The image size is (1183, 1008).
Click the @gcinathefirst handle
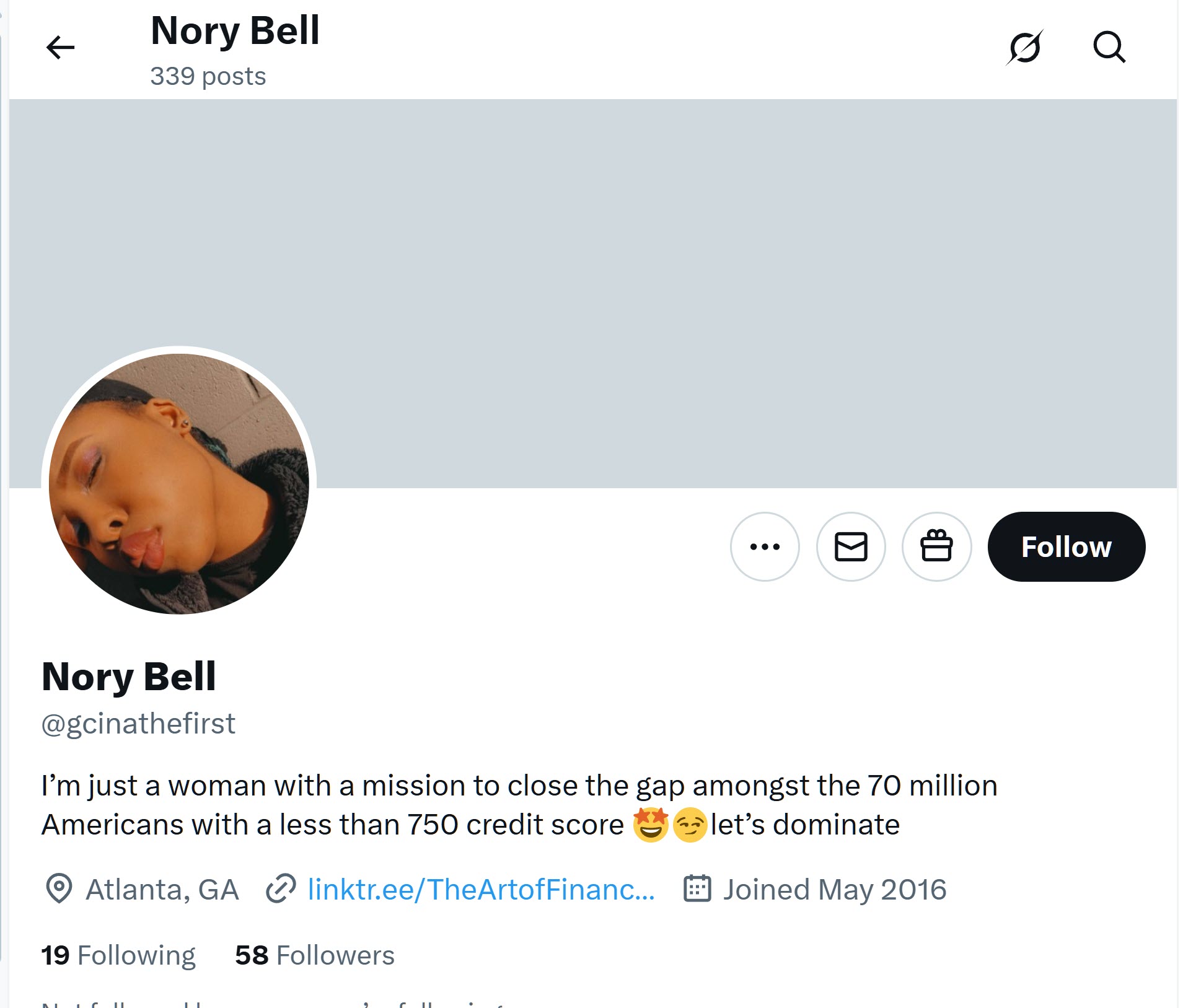pos(138,724)
